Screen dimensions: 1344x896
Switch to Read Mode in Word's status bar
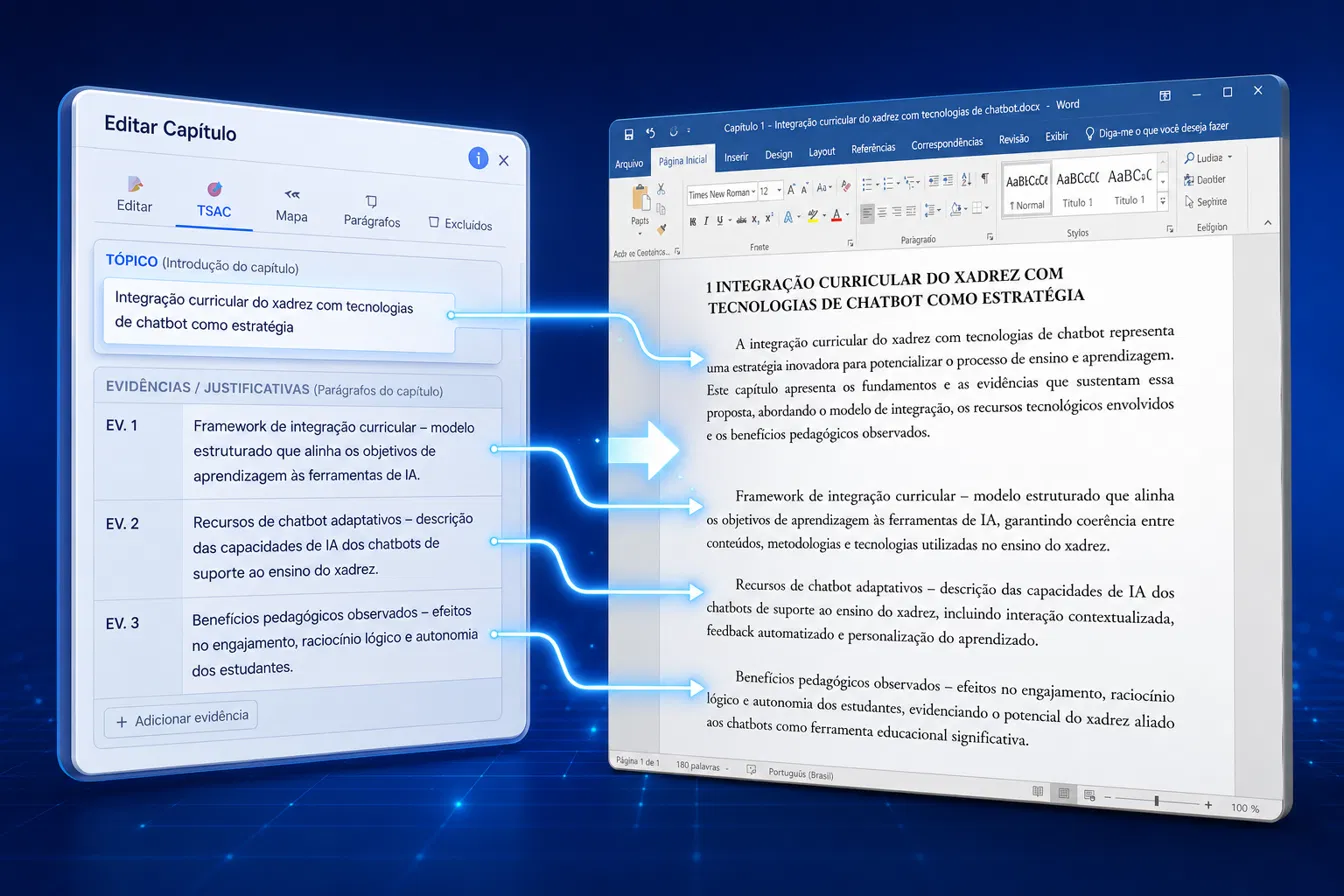click(1037, 791)
